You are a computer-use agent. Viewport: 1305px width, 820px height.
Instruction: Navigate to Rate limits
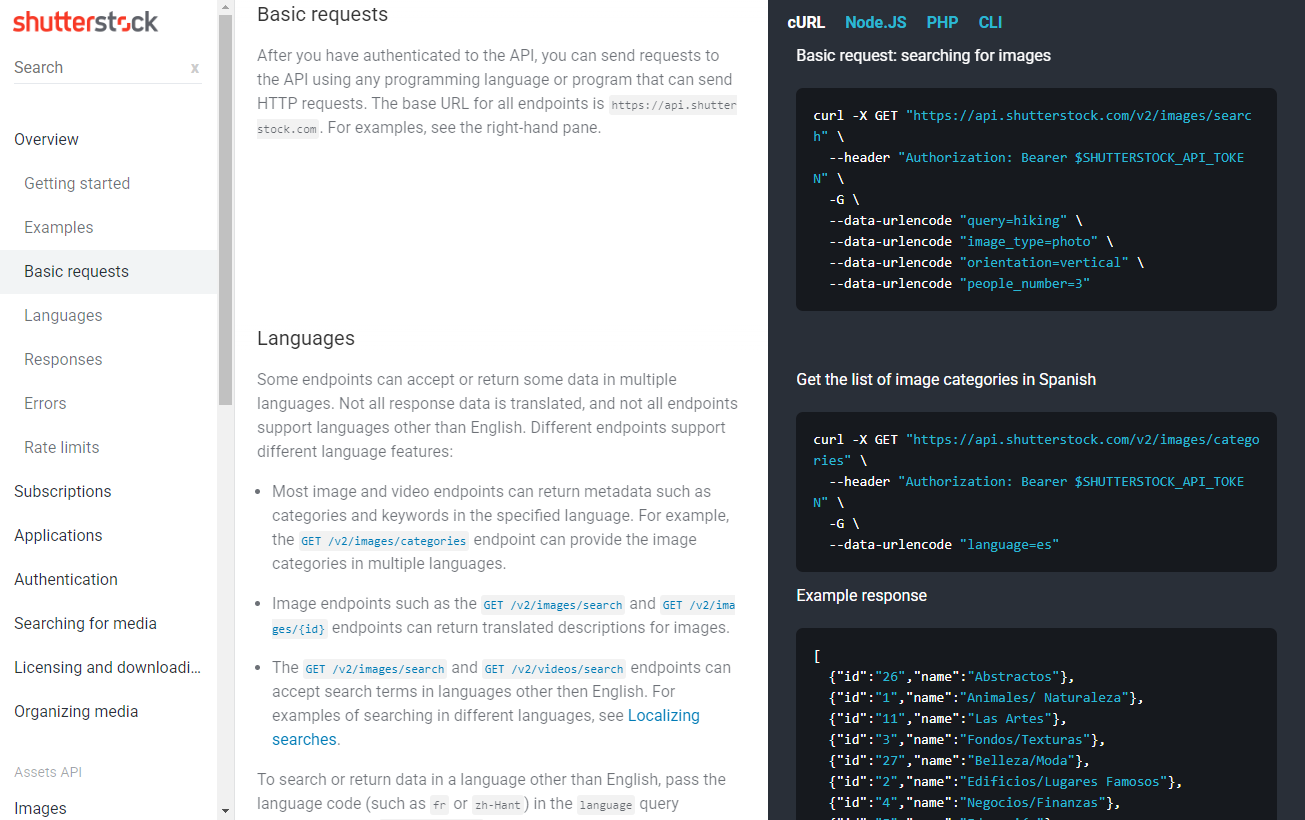coord(62,447)
